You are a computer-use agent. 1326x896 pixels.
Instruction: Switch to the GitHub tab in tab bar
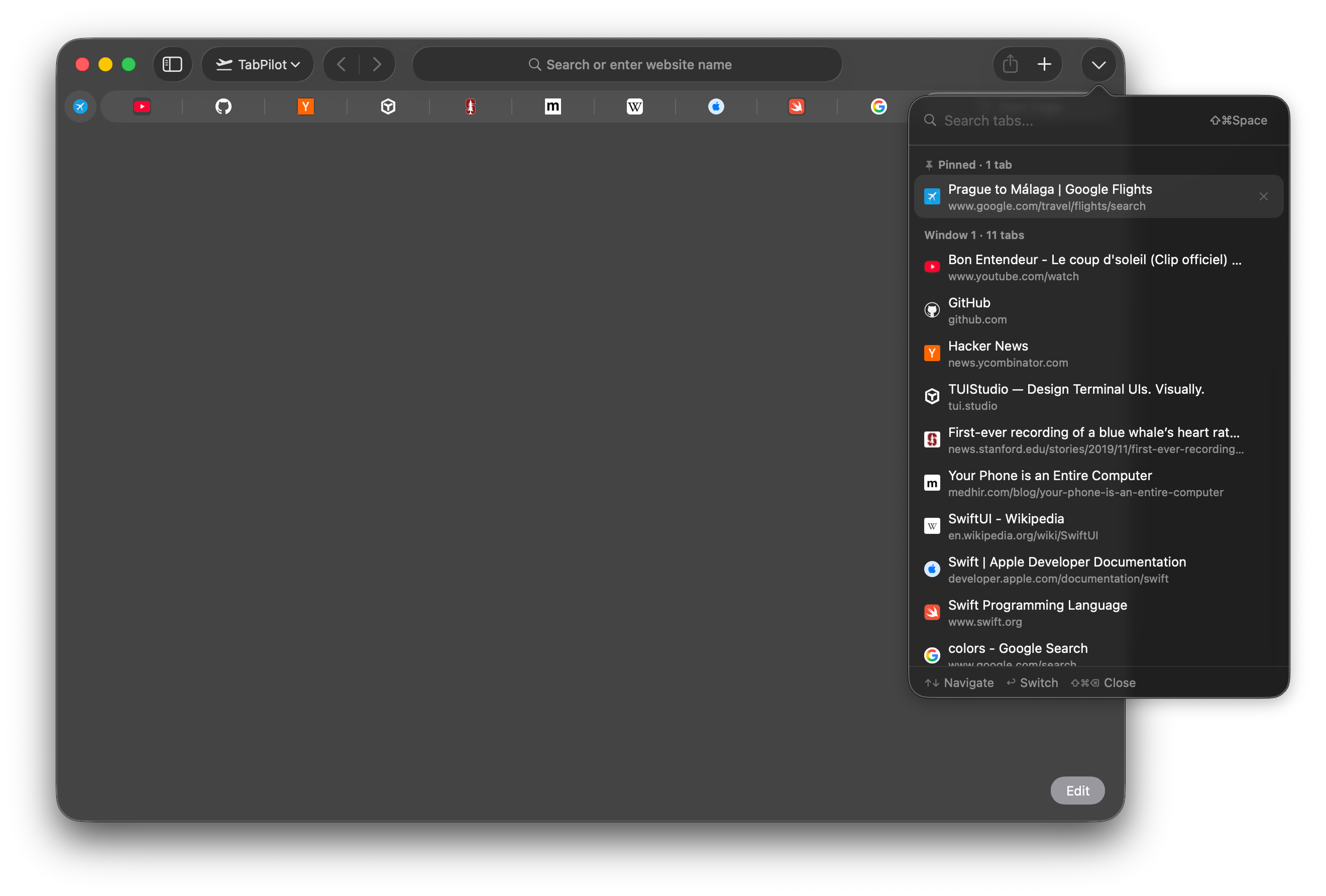coord(224,106)
